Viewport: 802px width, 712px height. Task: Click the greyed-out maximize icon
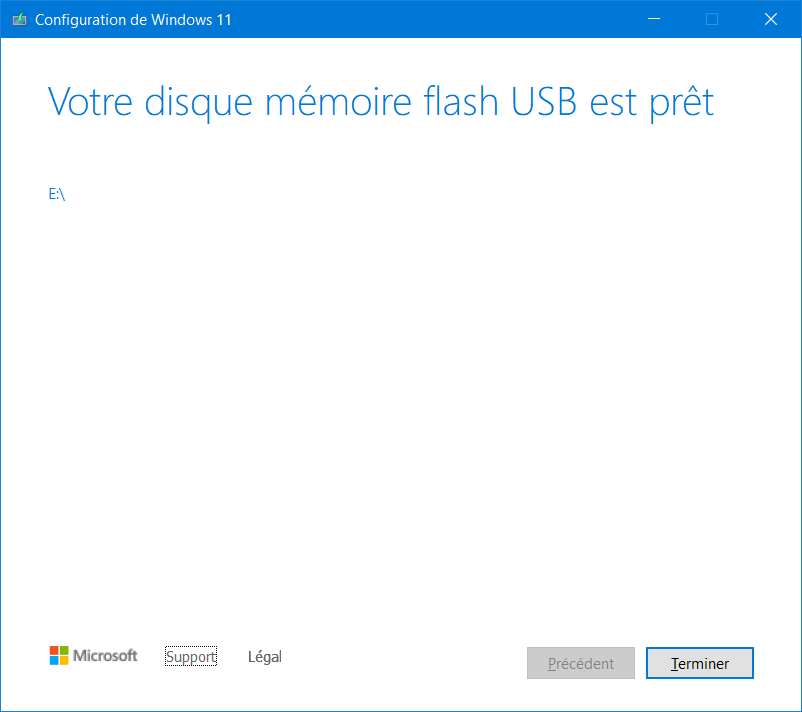712,19
